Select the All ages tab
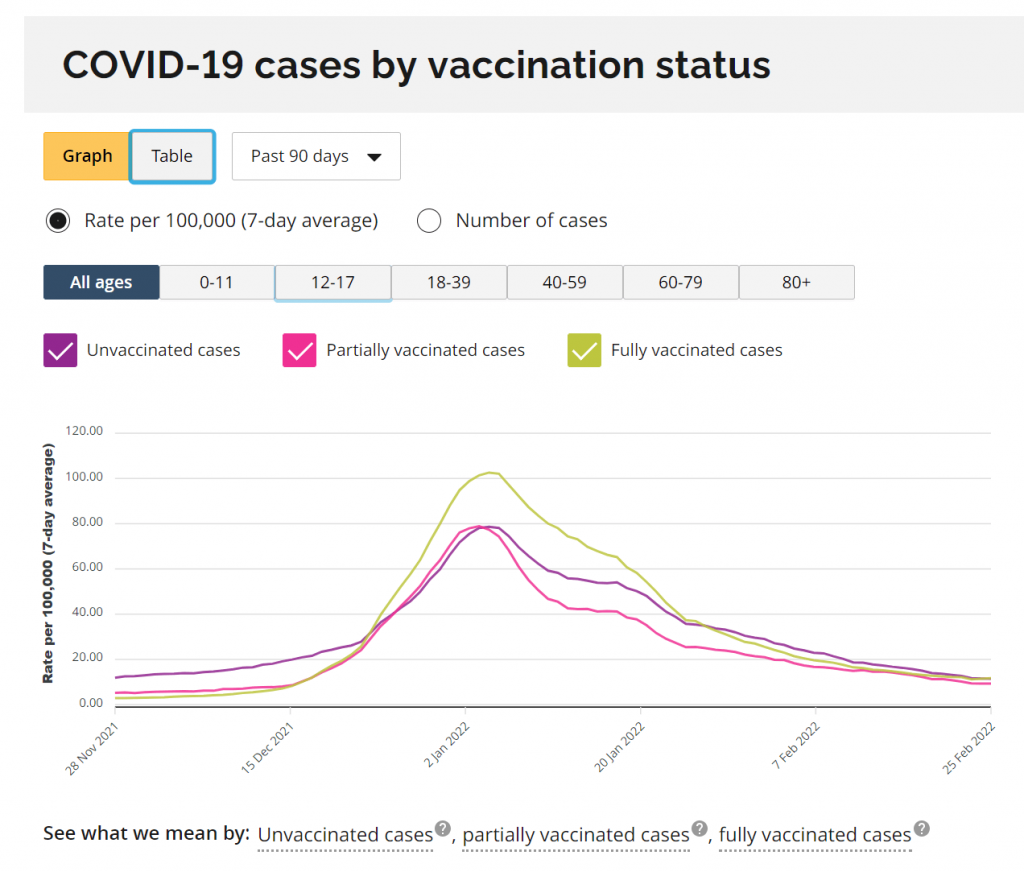 (100, 282)
